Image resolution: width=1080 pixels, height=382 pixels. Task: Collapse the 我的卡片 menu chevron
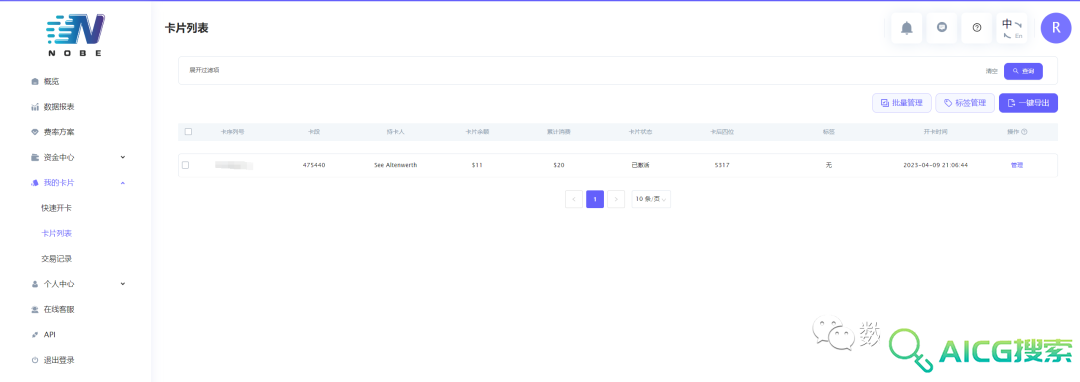pos(123,182)
